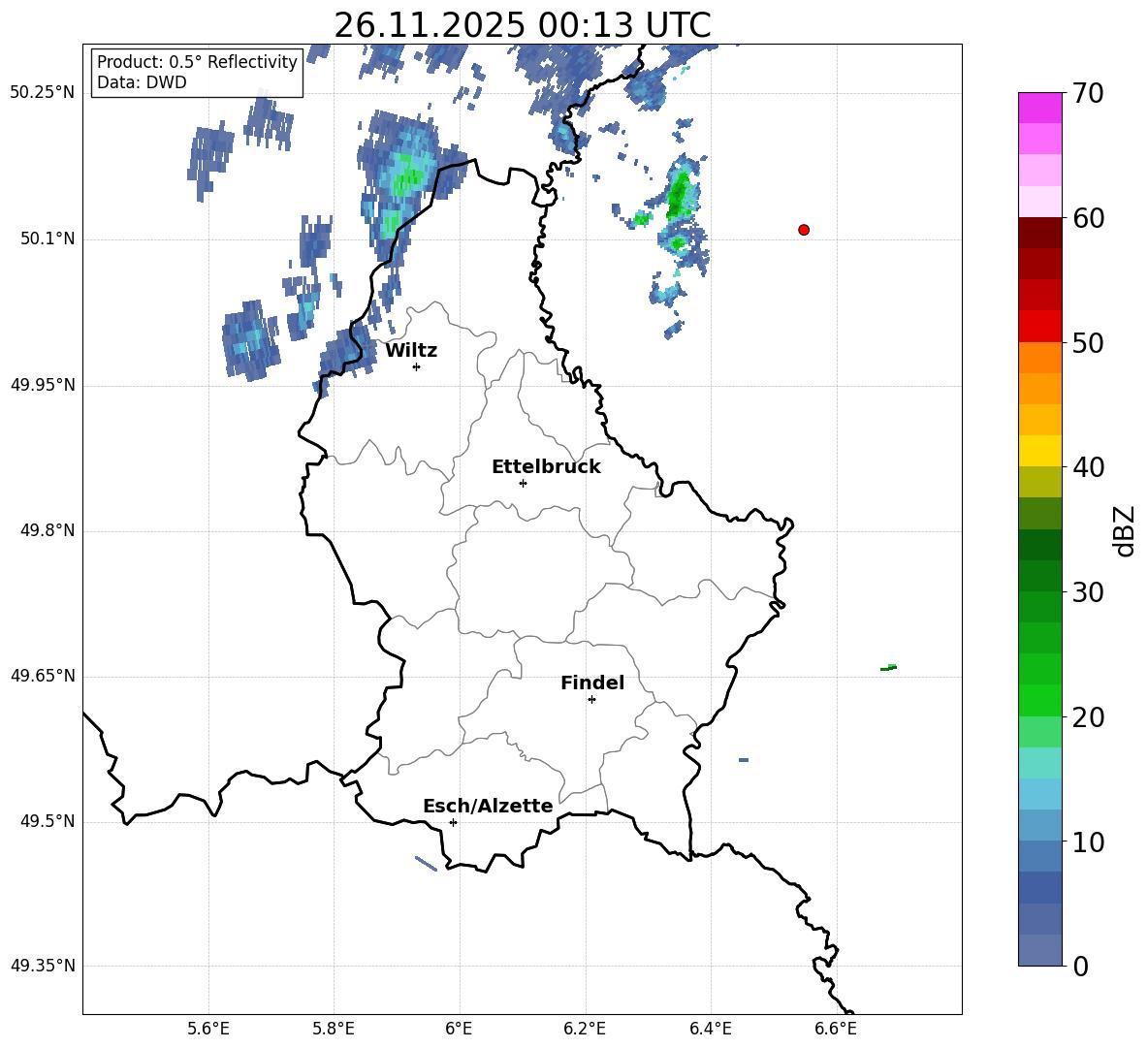1148x1048 pixels.
Task: Click the Product: 0.5° Reflectivity text
Action: (197, 62)
